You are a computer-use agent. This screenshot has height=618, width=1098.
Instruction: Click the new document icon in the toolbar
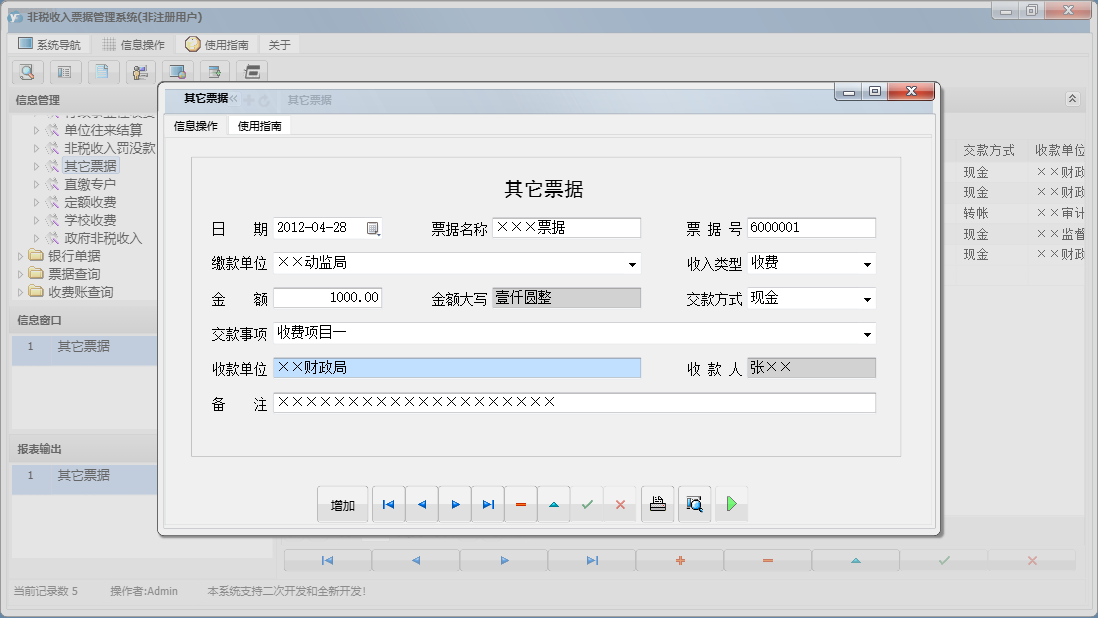102,72
